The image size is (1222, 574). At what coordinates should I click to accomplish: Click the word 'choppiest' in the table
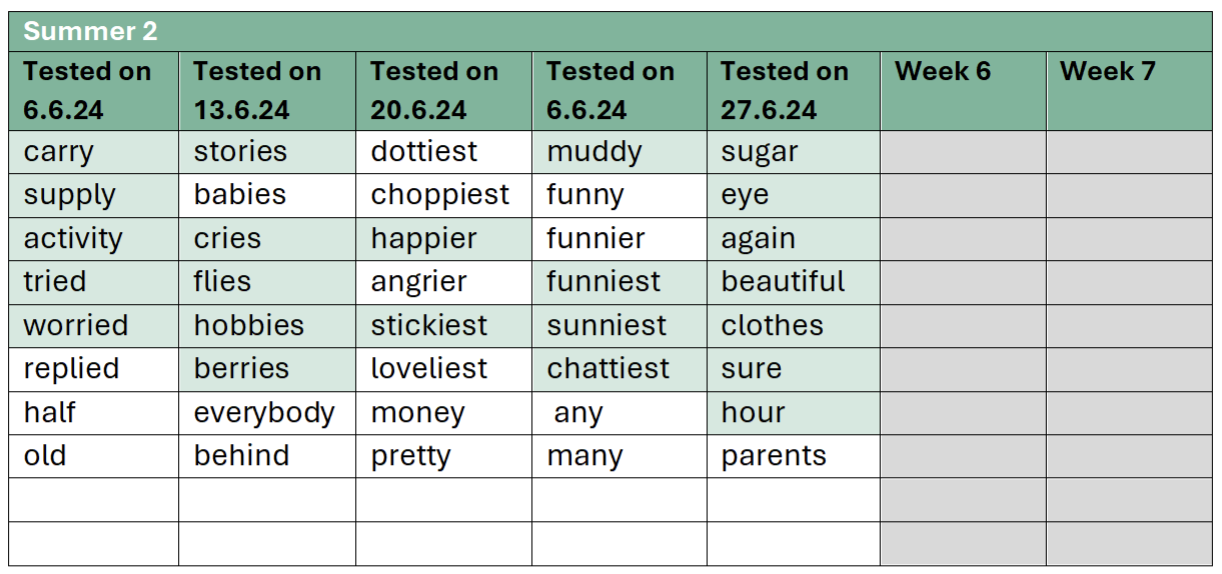point(440,195)
